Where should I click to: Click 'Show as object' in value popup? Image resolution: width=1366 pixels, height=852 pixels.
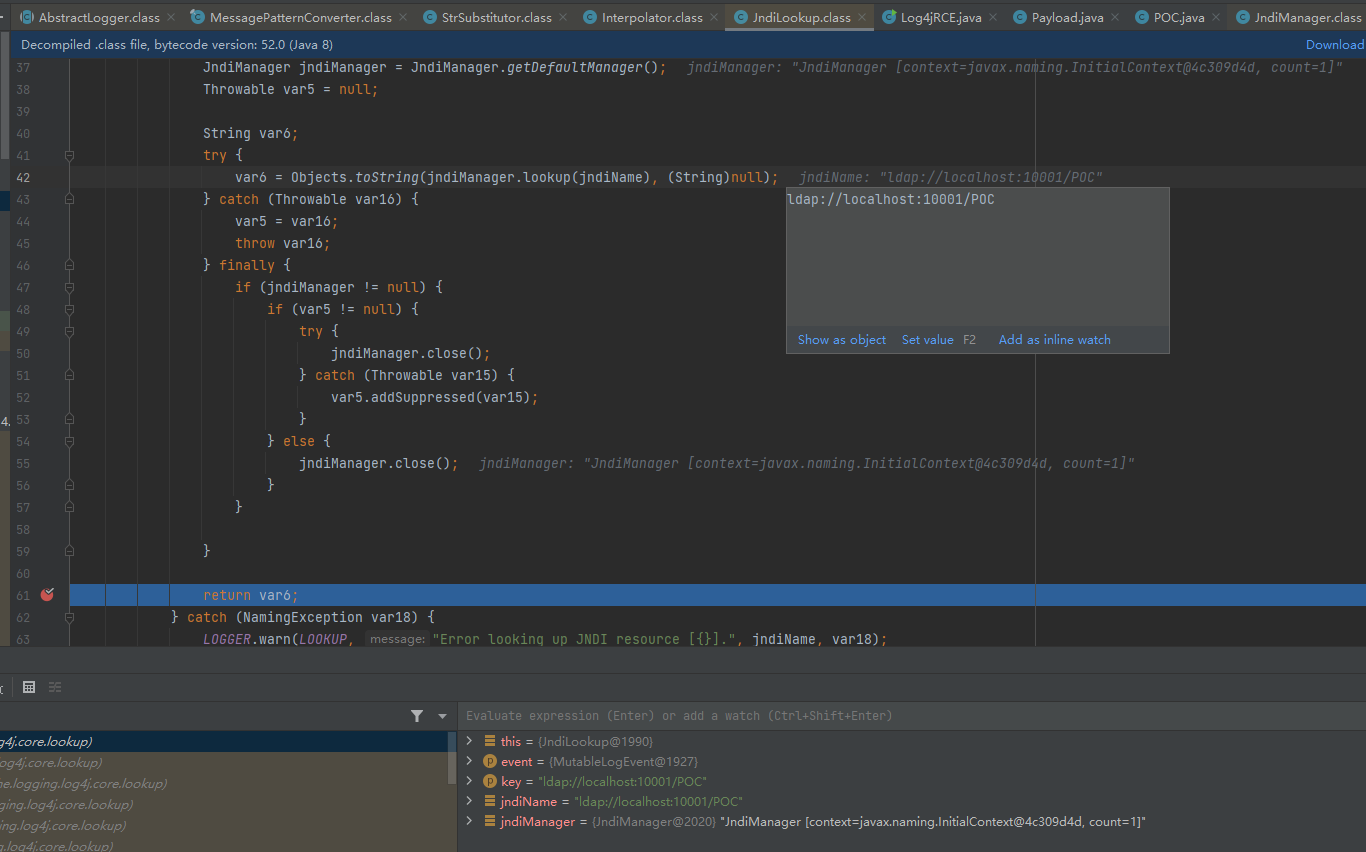[x=842, y=340]
